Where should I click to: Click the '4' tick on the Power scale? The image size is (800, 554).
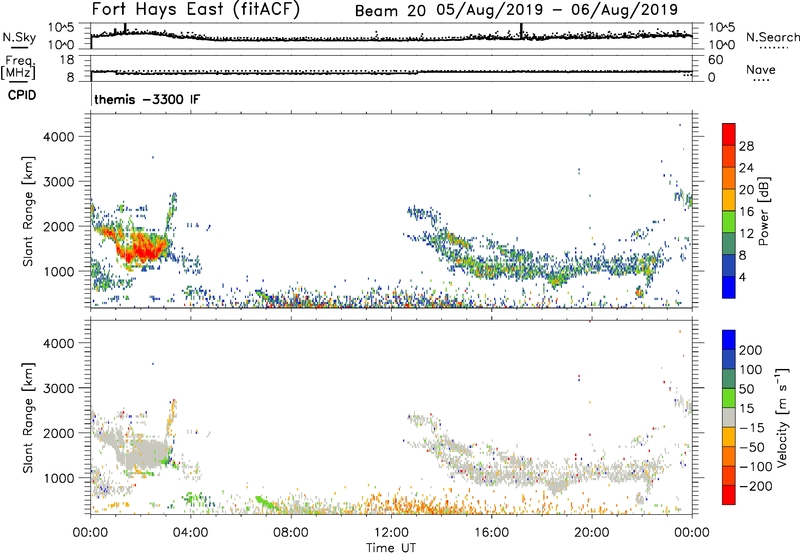(x=744, y=277)
